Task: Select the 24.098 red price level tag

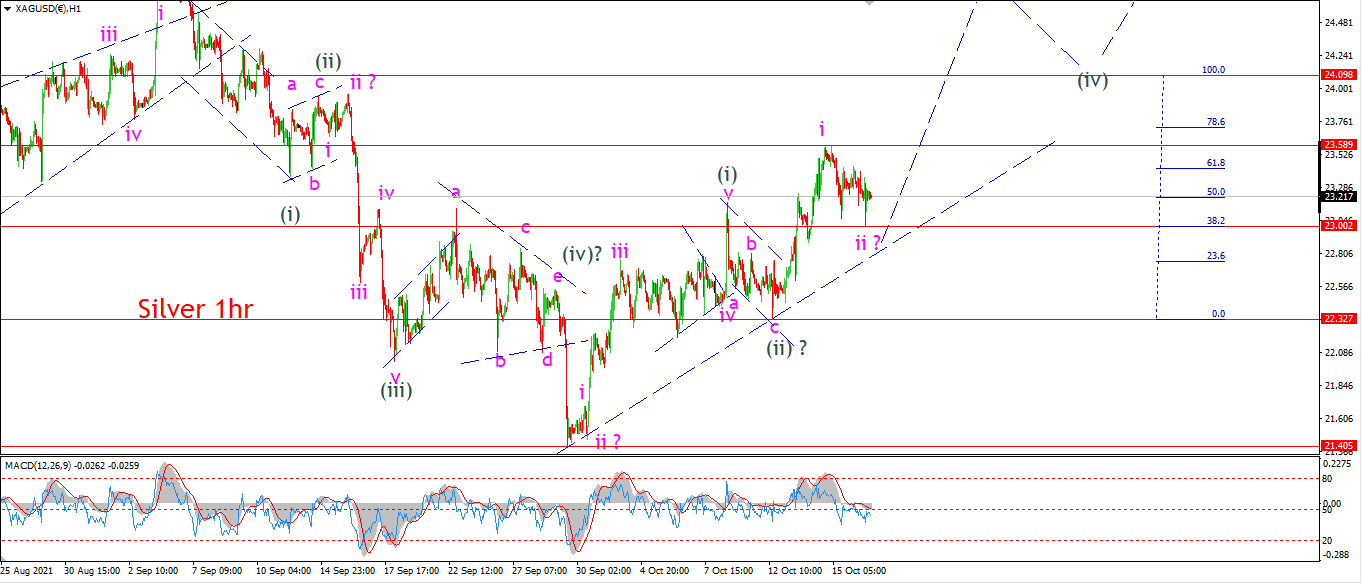Action: pos(1339,75)
